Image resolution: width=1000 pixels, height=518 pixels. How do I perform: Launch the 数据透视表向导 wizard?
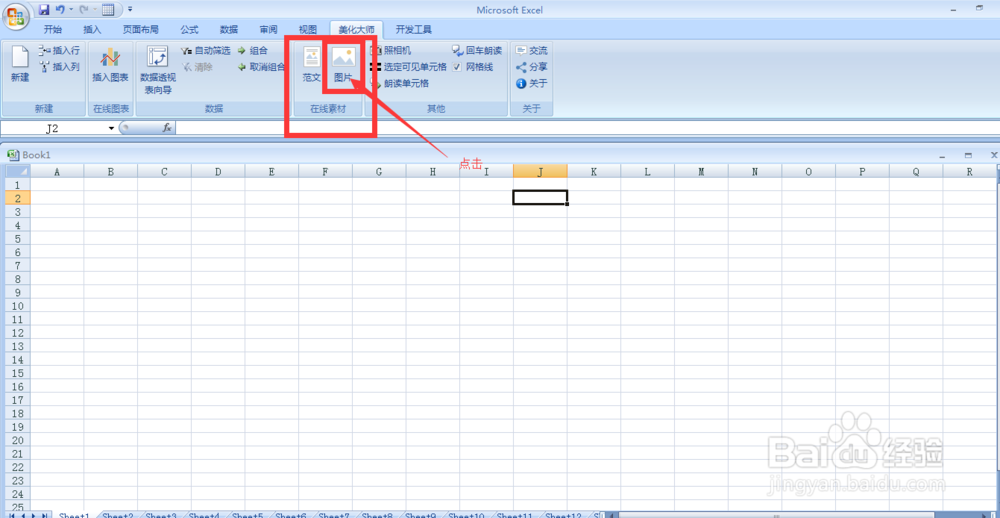[x=157, y=70]
